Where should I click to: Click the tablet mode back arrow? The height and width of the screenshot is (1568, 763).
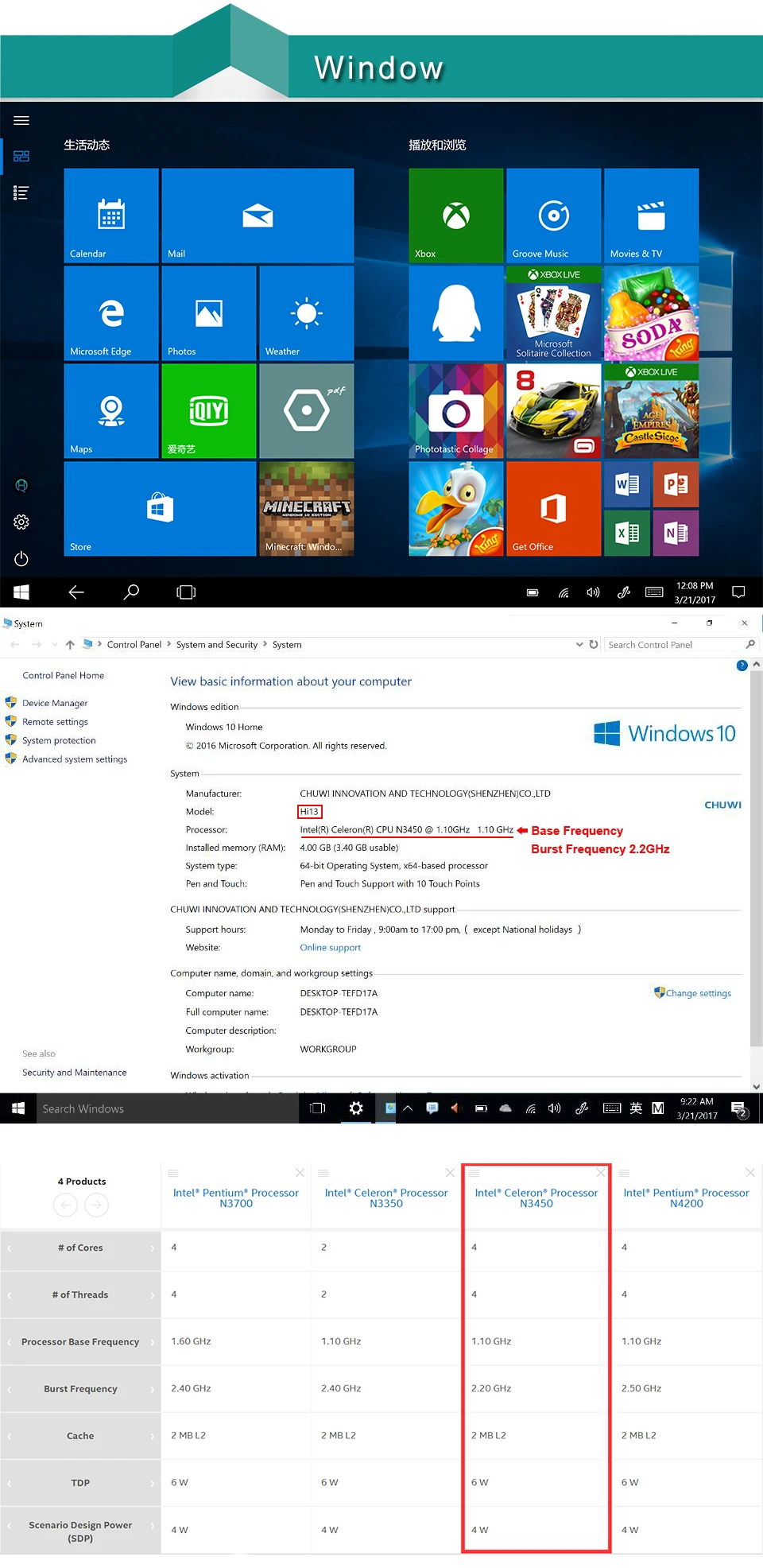point(76,592)
